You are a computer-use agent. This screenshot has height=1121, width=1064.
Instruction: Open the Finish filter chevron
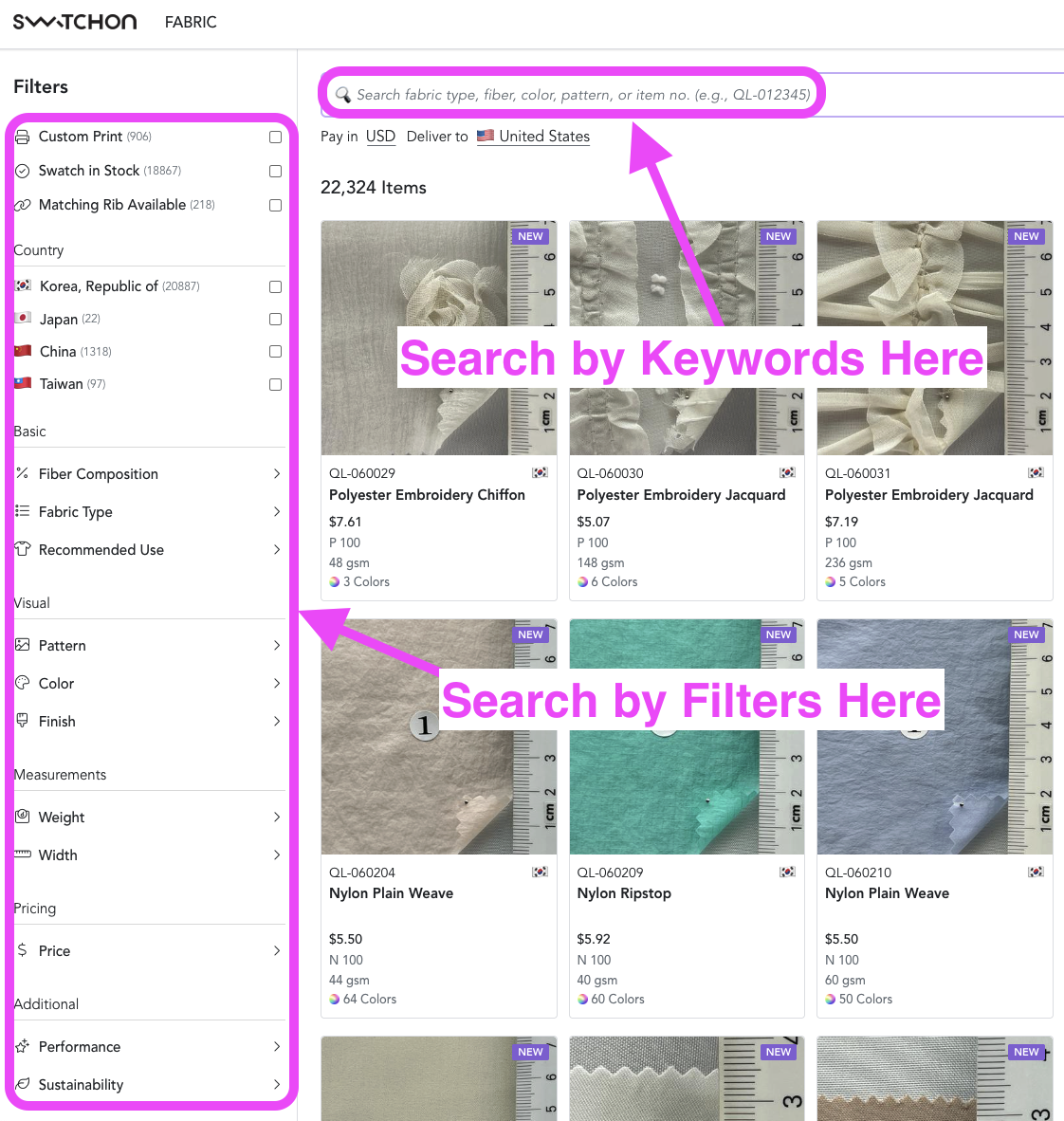pyautogui.click(x=277, y=722)
